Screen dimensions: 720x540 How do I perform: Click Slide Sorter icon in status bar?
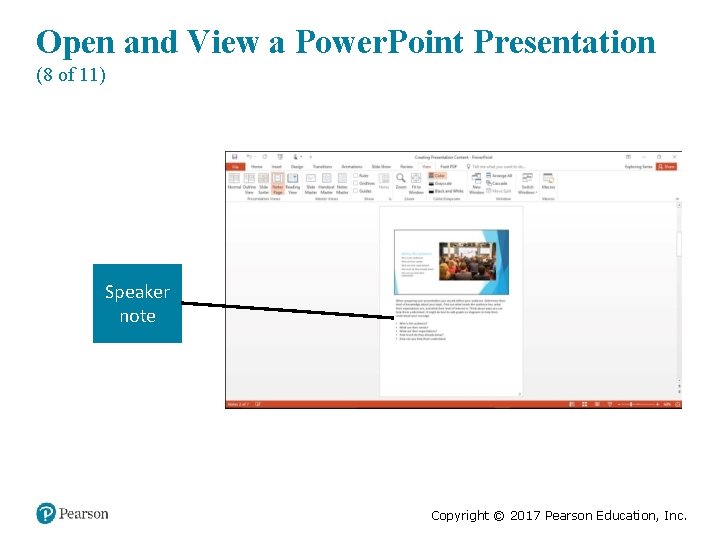point(585,405)
